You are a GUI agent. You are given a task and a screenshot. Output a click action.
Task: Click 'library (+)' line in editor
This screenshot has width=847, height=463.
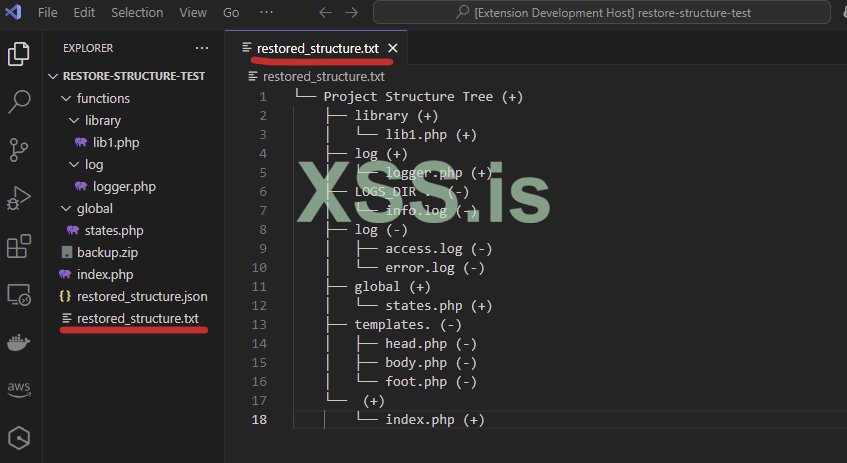(396, 116)
